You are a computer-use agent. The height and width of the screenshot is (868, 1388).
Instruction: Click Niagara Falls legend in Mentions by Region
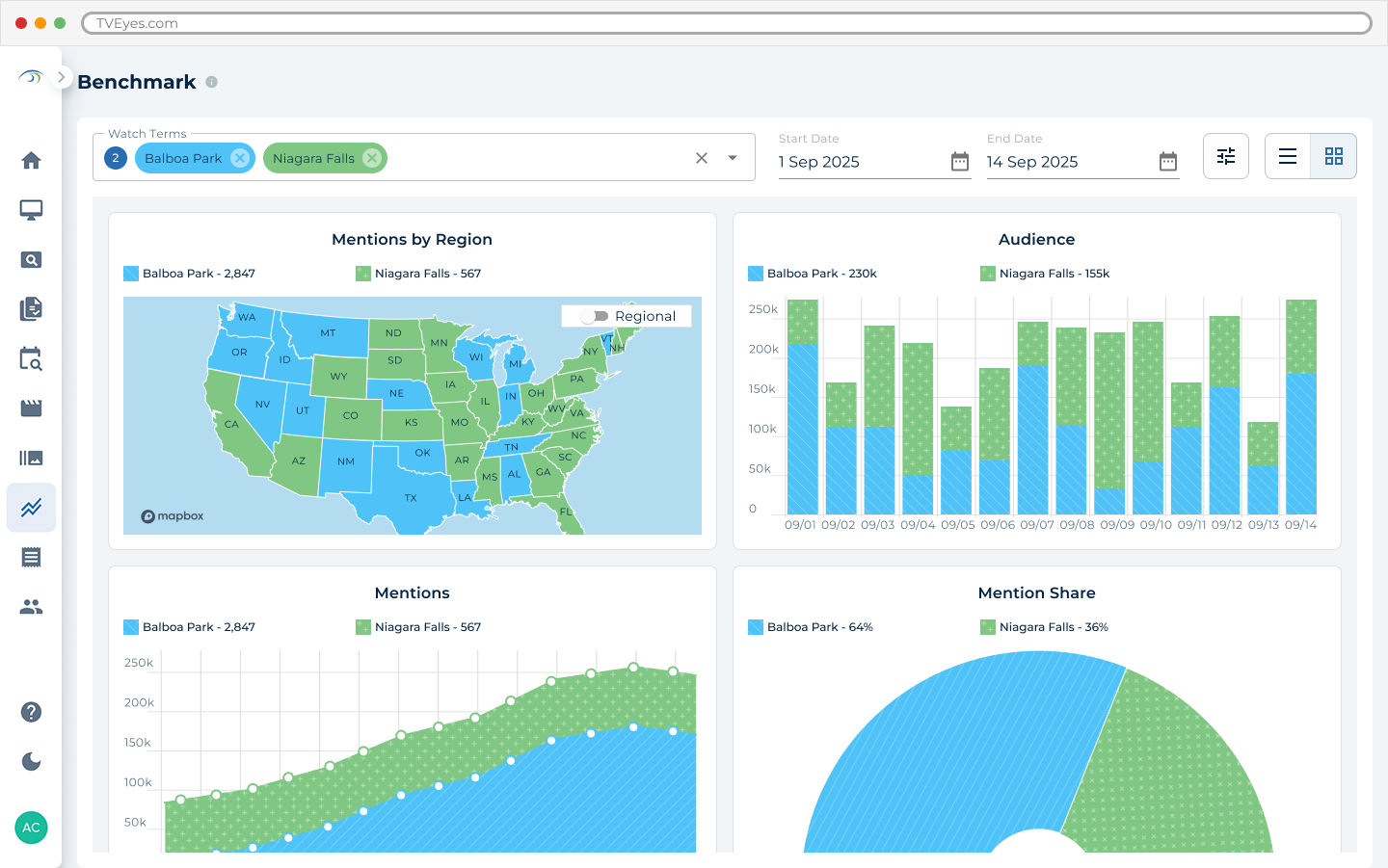point(418,274)
